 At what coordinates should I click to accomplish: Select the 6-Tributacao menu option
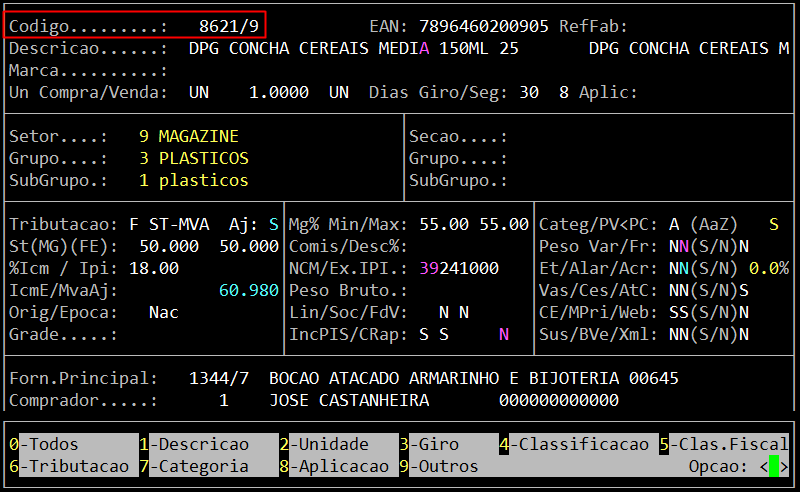pos(68,466)
